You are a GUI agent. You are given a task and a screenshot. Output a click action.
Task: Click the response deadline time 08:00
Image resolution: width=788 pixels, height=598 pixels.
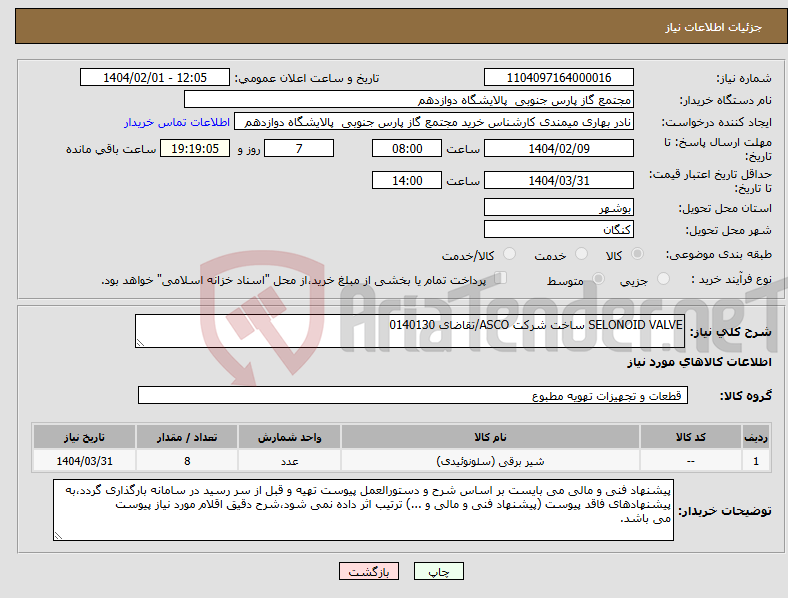click(x=407, y=148)
